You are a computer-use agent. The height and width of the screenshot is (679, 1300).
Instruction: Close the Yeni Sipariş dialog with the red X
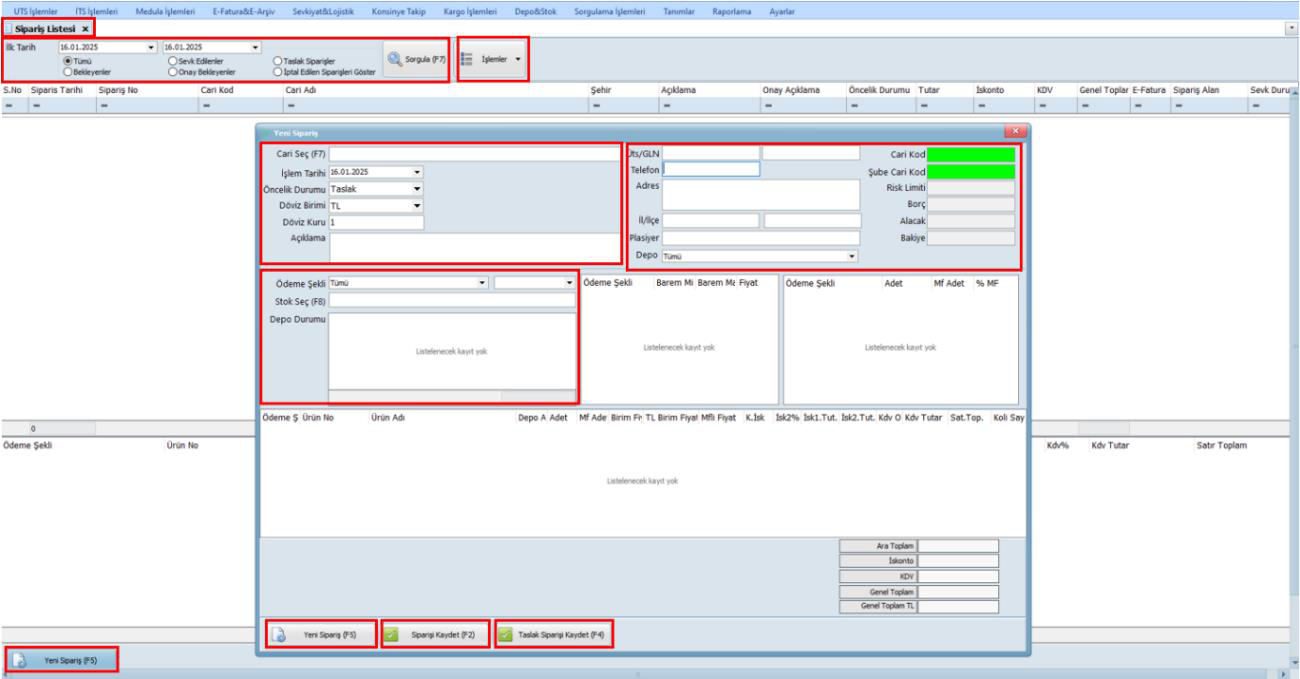1016,132
